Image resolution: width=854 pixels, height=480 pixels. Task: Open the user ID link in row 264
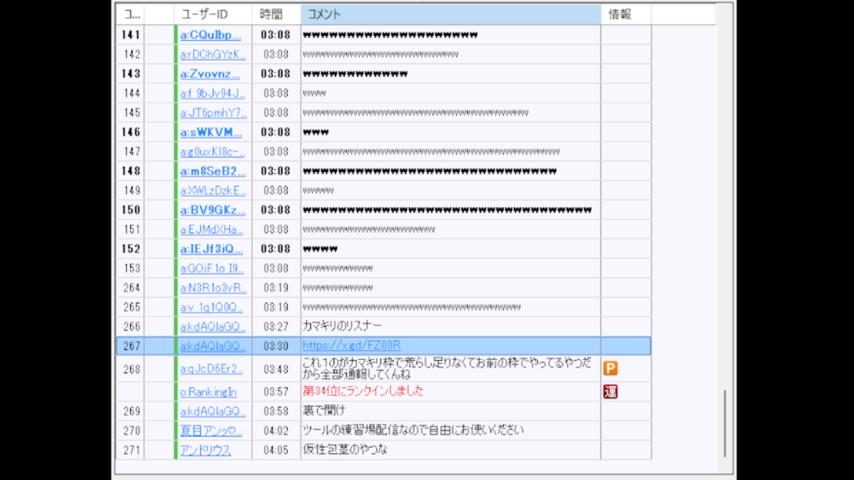(214, 288)
